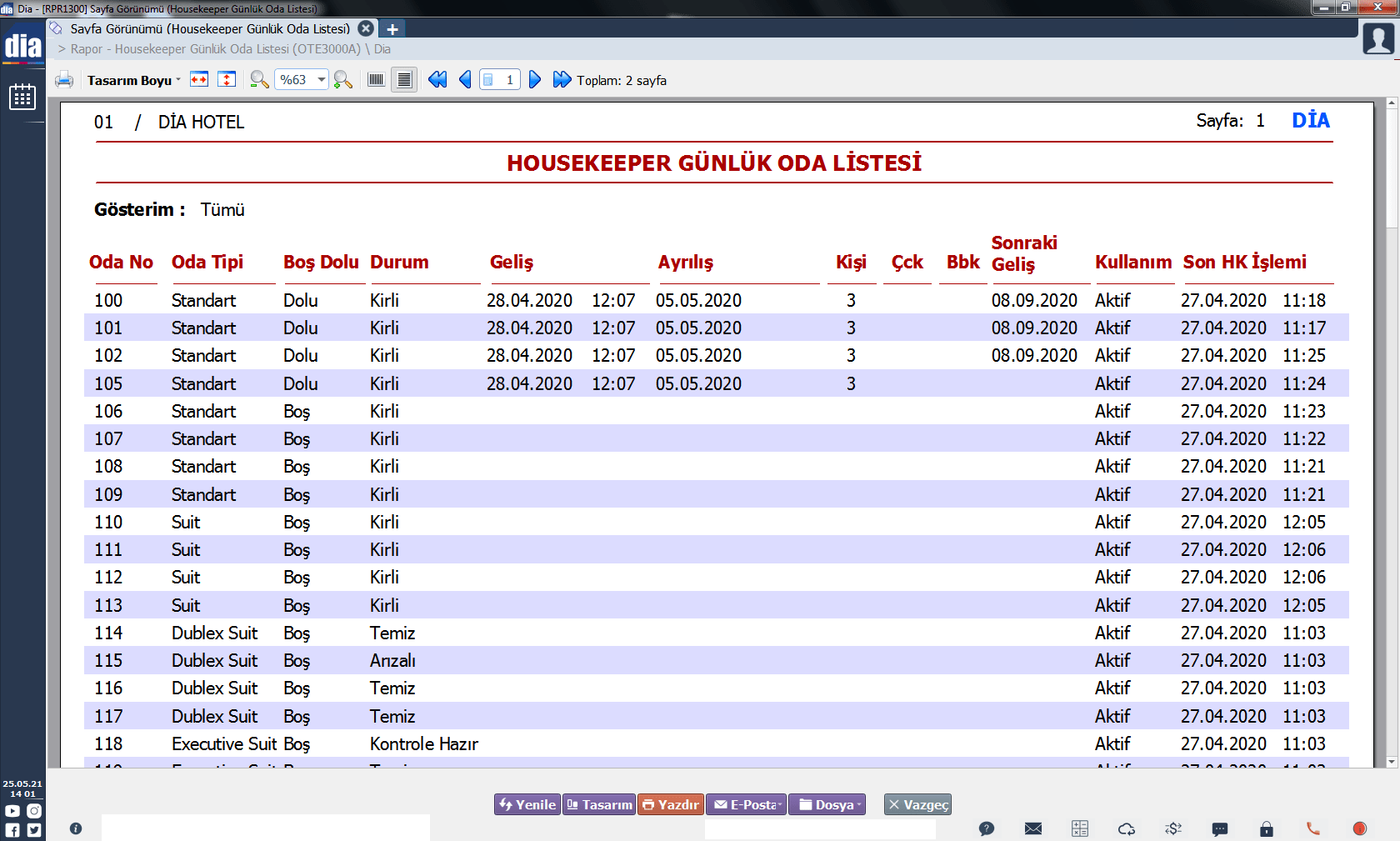
Task: Click the Yazdır button
Action: (x=671, y=804)
